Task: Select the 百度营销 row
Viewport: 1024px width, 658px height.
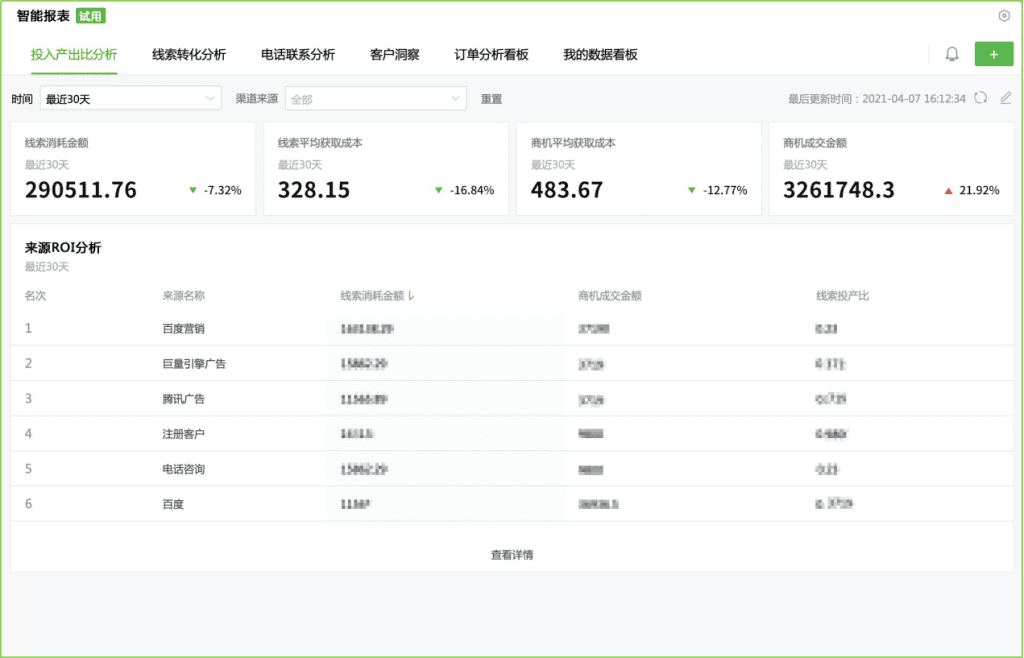Action: (x=189, y=328)
